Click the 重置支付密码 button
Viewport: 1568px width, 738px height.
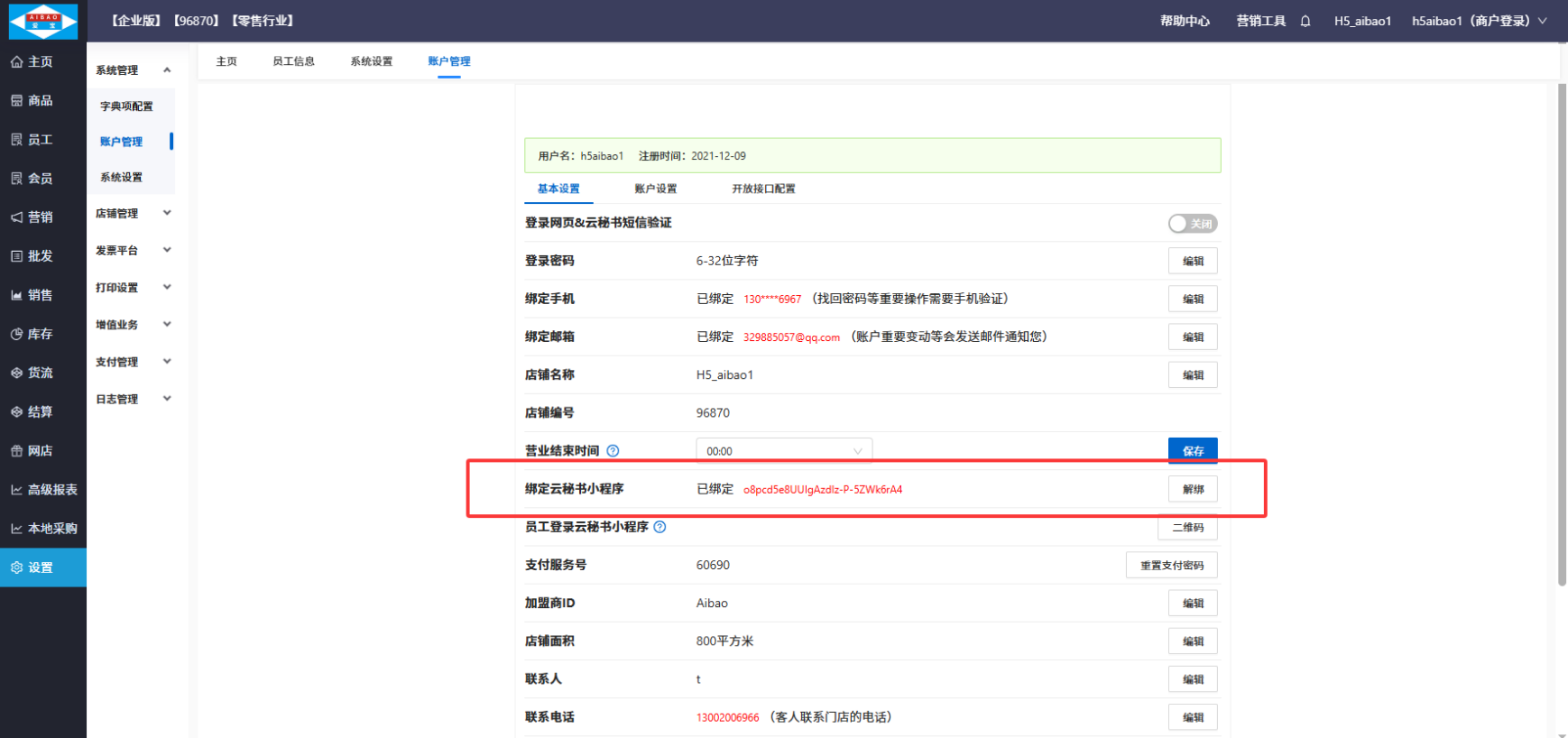[x=1171, y=566]
